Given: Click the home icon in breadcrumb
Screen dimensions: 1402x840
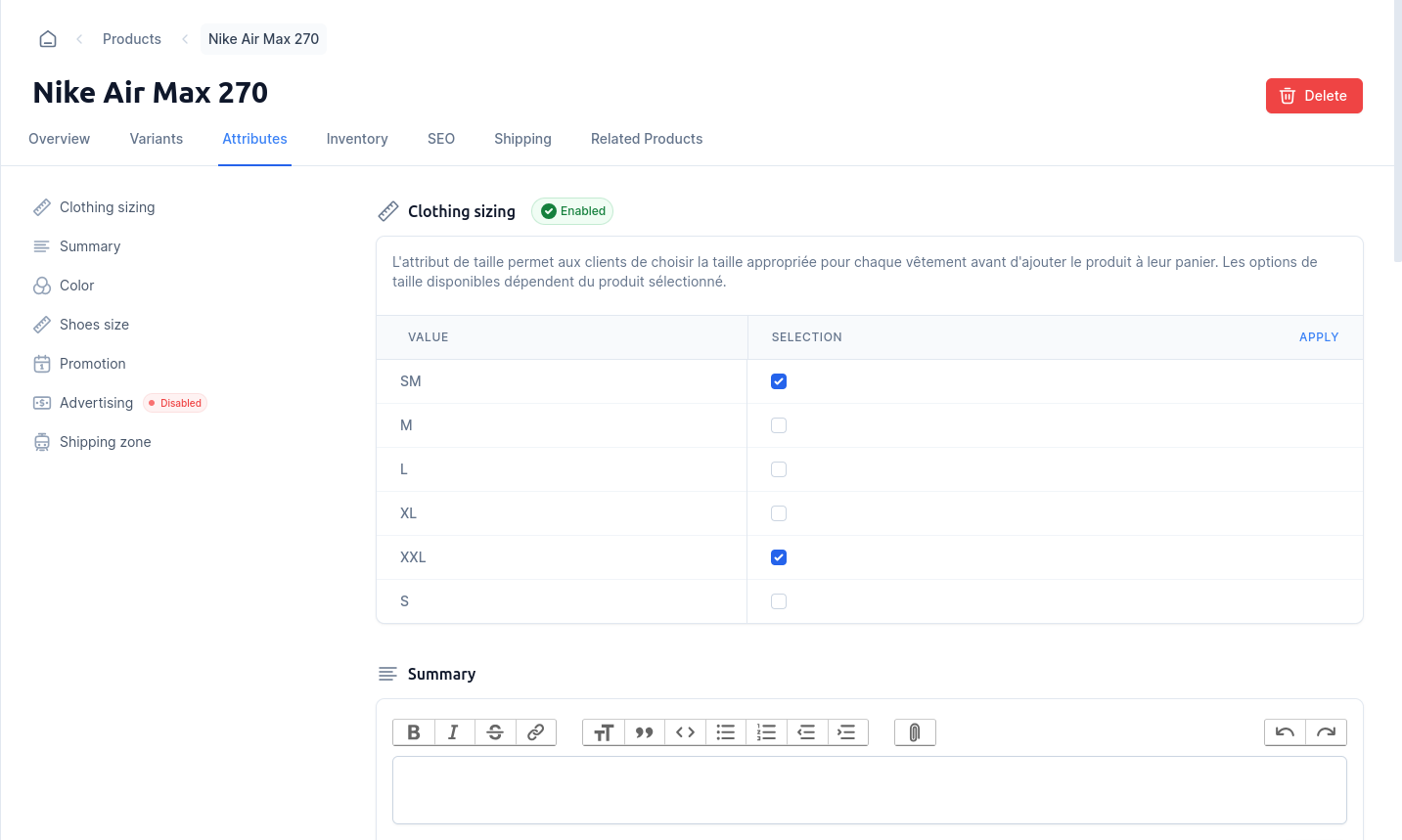Looking at the screenshot, I should [48, 39].
